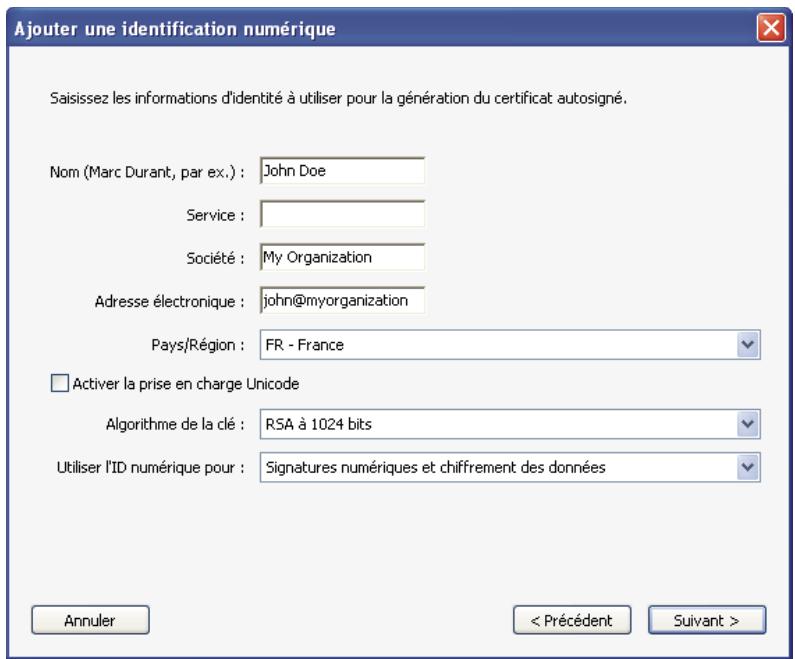The width and height of the screenshot is (795, 659).
Task: Click the Société field with My Organization
Action: pos(342,257)
